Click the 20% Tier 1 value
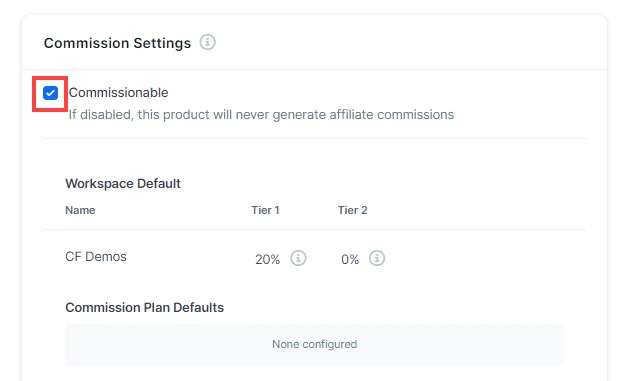The image size is (631, 381). click(267, 259)
